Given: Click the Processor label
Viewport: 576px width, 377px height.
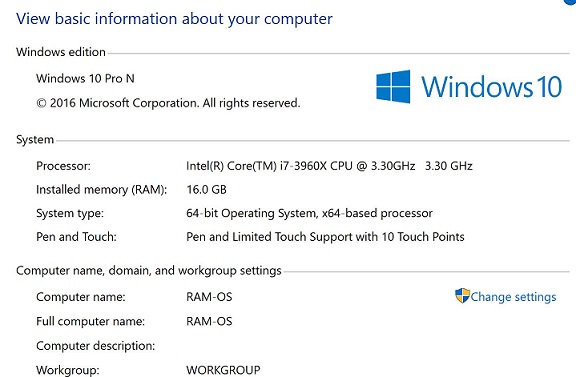Looking at the screenshot, I should click(x=63, y=166).
